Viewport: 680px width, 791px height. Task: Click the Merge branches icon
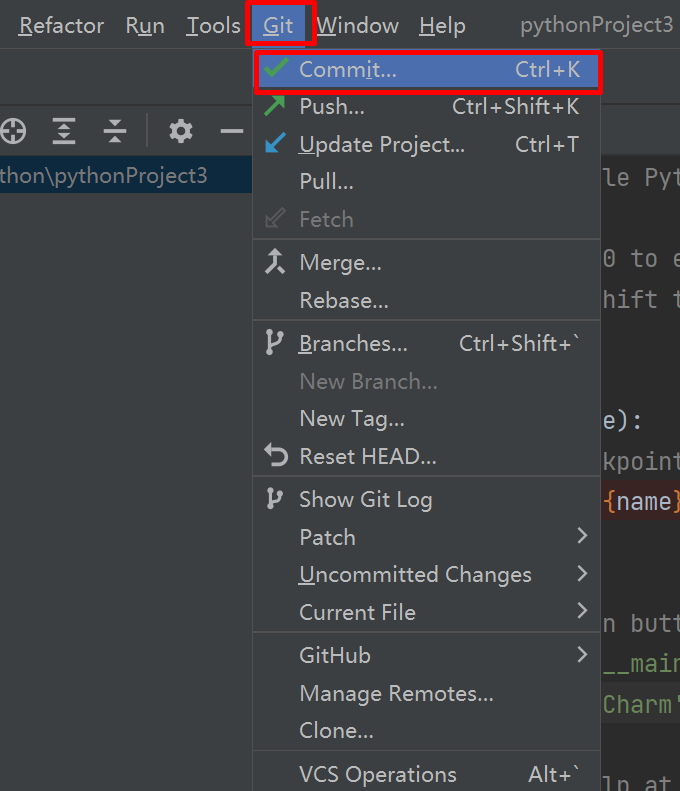coord(275,261)
